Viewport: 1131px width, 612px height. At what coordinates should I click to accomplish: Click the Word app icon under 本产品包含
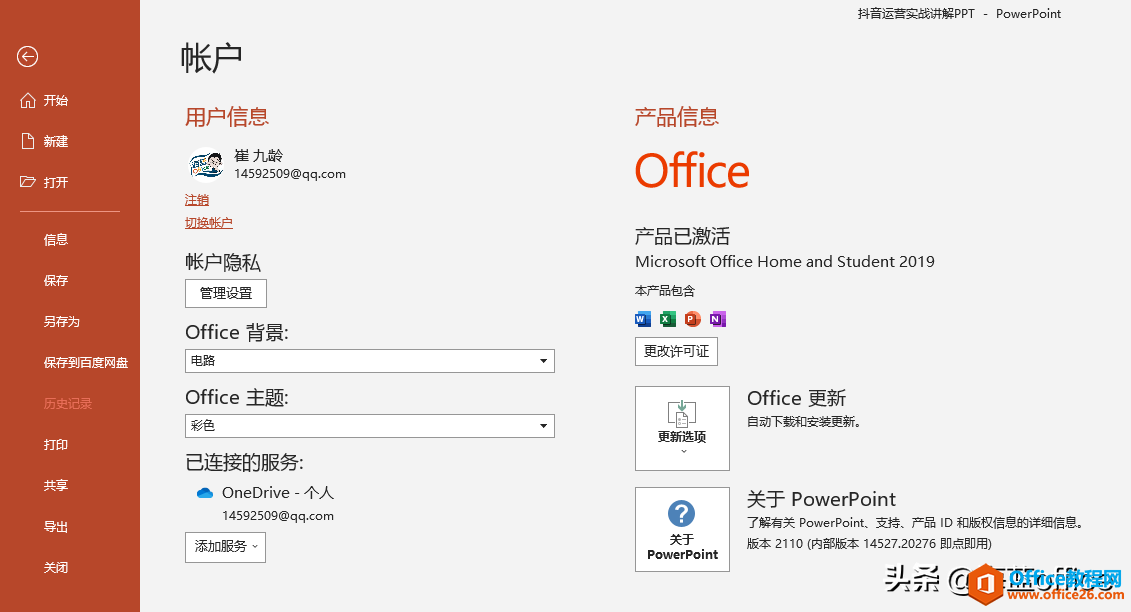point(642,318)
